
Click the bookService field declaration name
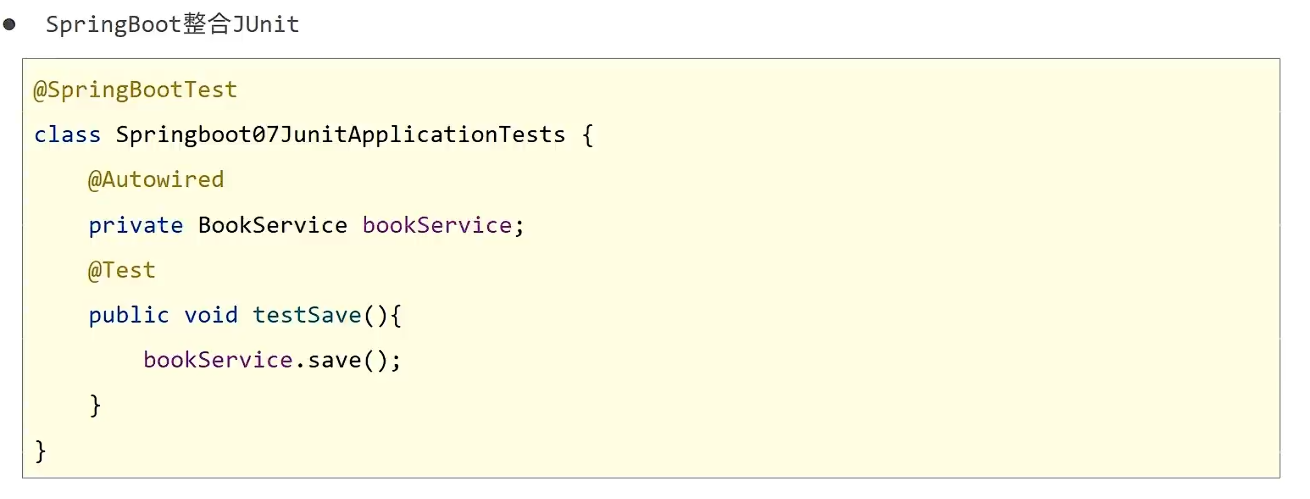pyautogui.click(x=437, y=225)
